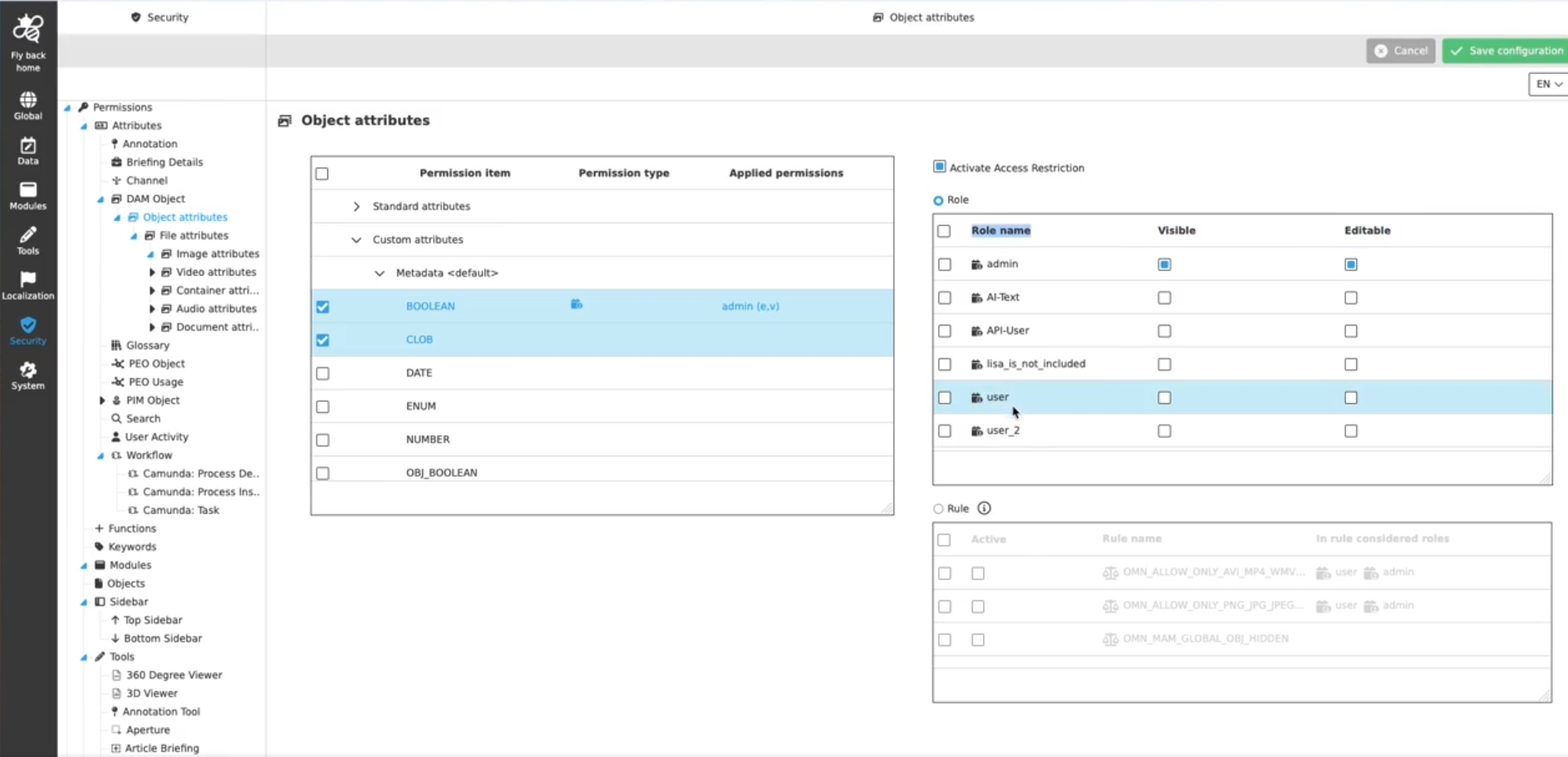Expand Standard attributes row
1568x757 pixels.
pos(356,206)
